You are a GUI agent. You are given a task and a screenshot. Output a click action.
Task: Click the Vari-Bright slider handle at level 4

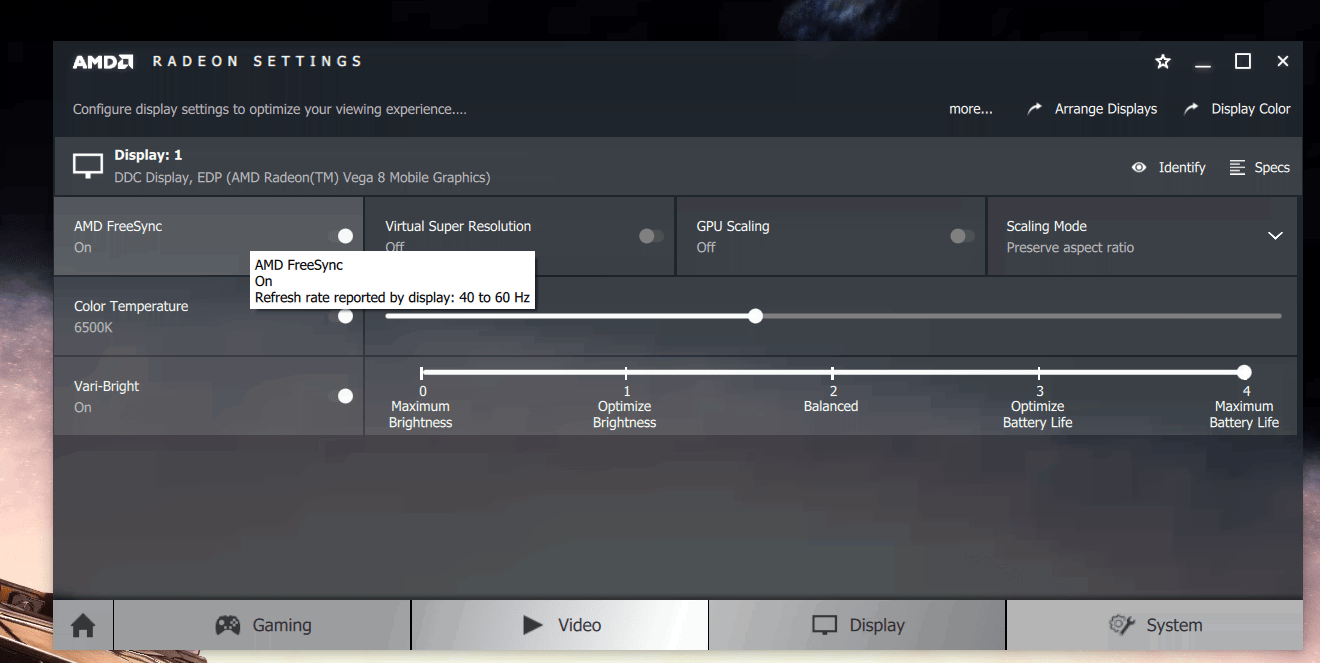[1244, 372]
